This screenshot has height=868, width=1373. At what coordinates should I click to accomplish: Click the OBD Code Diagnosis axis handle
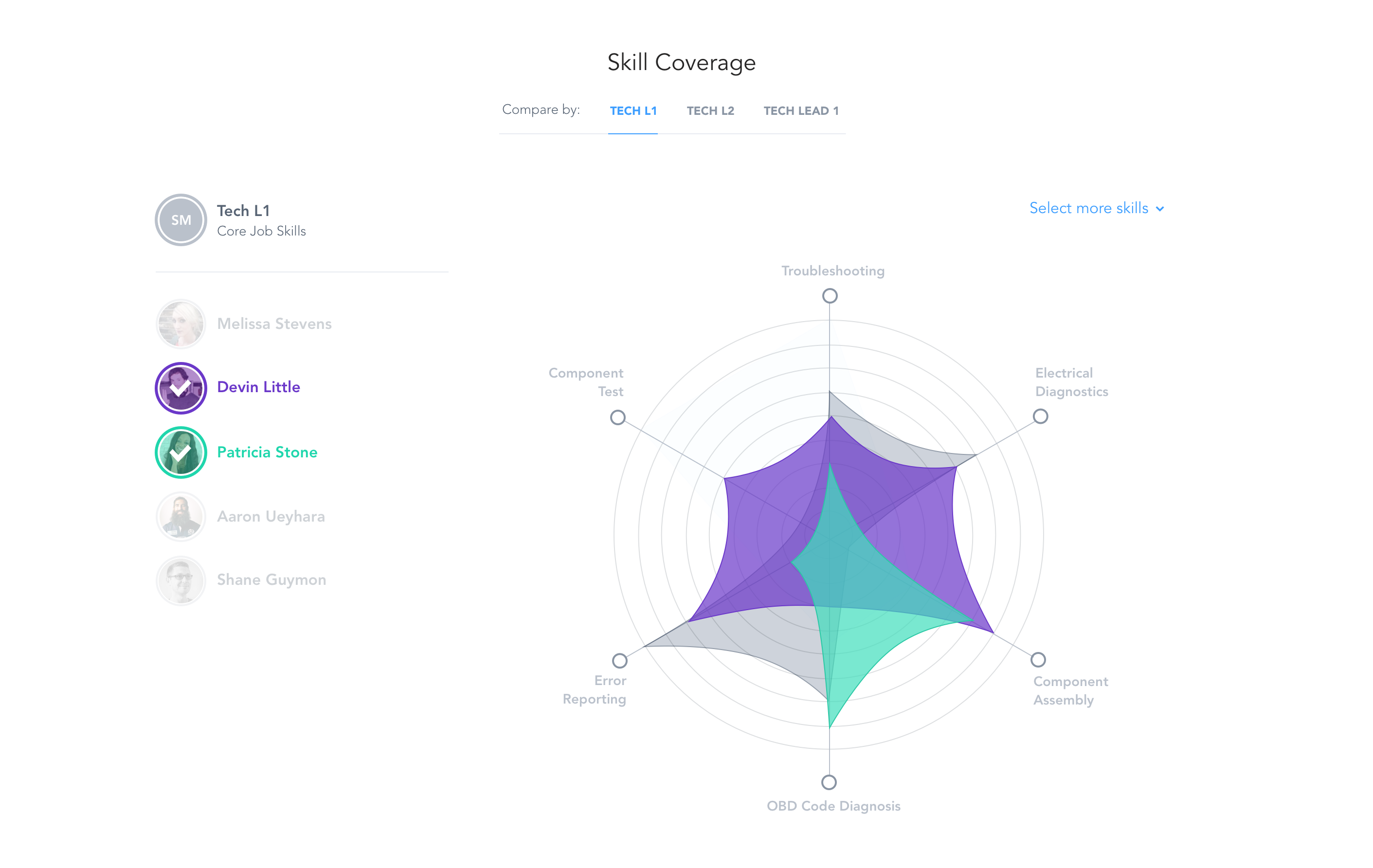829,782
